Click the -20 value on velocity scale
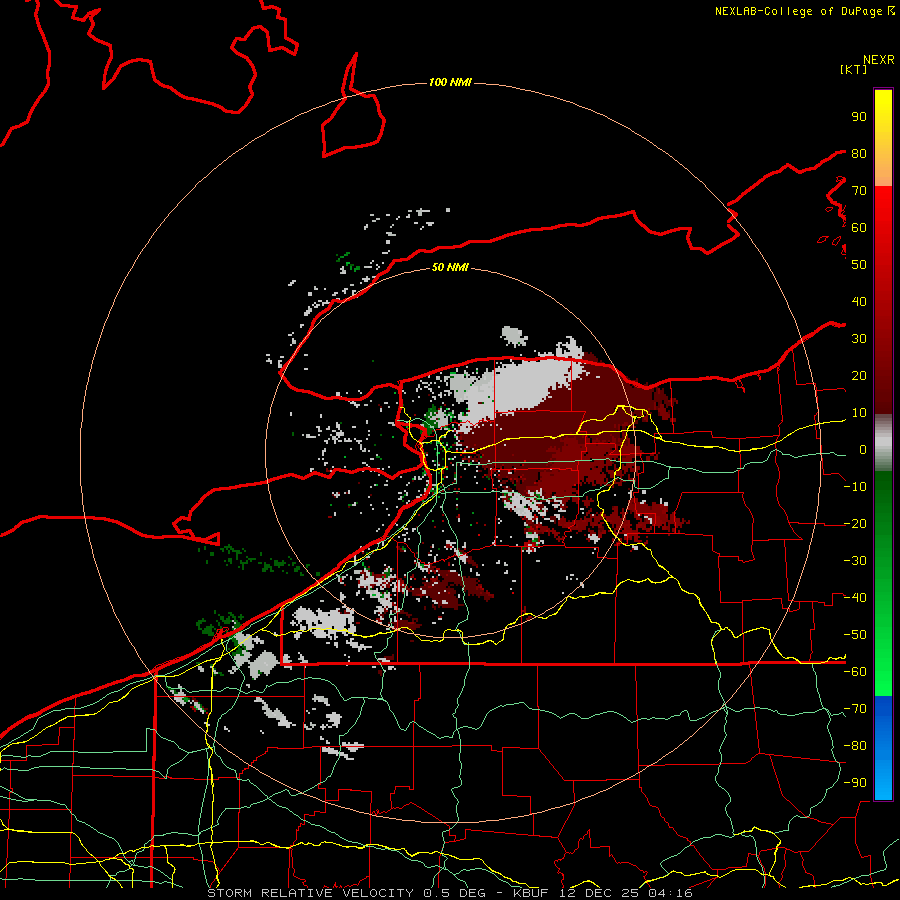 tap(855, 523)
